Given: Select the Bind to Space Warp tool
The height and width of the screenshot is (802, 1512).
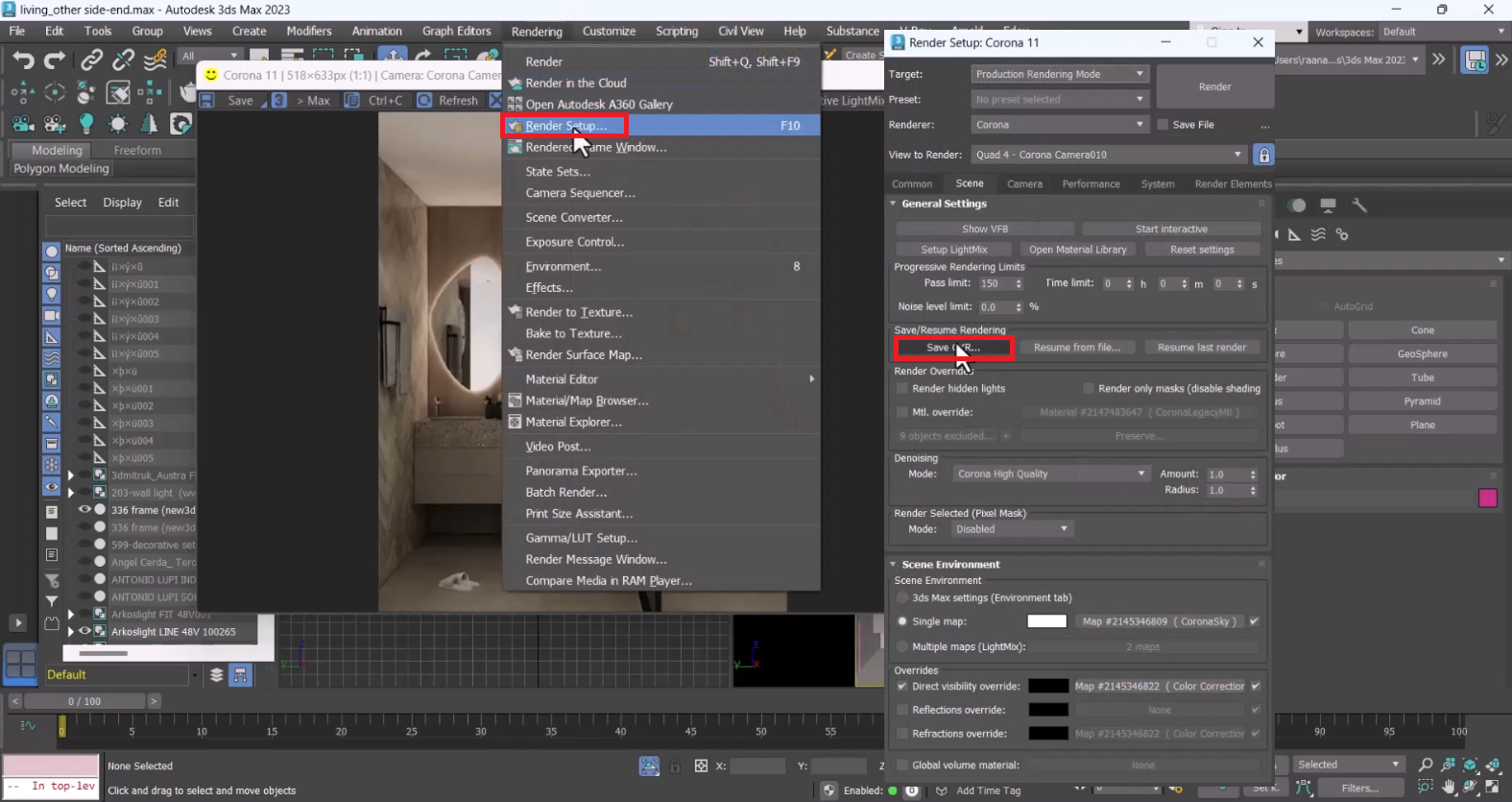Looking at the screenshot, I should tap(155, 61).
